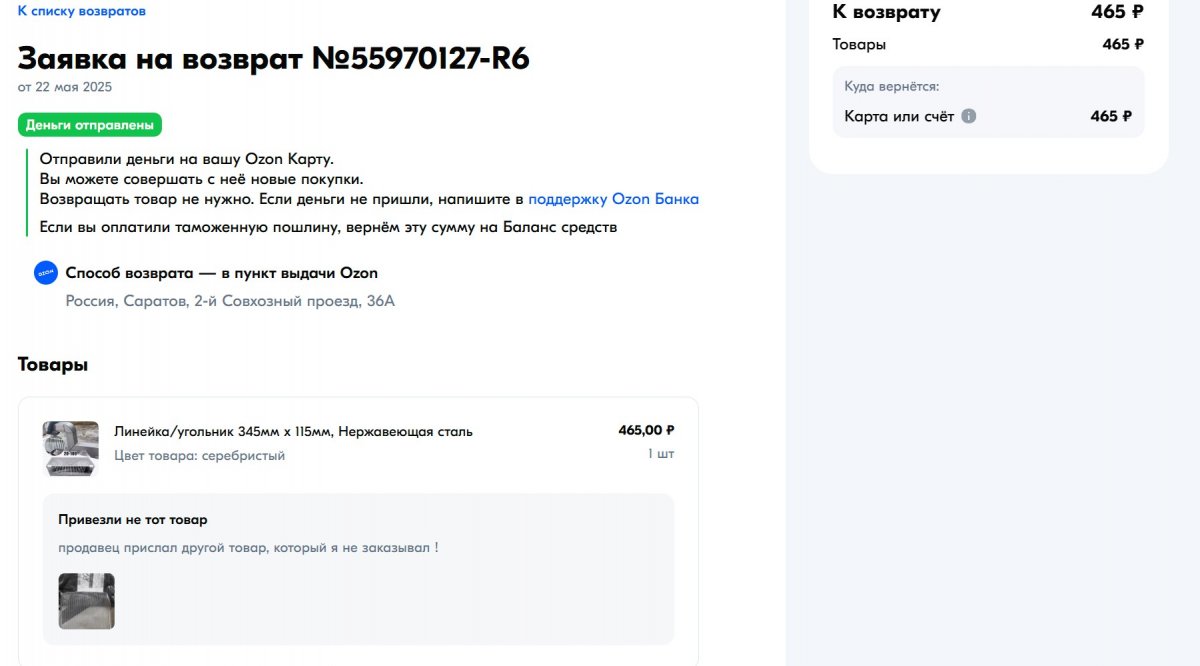Click the "Карта или счёт" label
This screenshot has height=666, width=1200.
point(899,116)
